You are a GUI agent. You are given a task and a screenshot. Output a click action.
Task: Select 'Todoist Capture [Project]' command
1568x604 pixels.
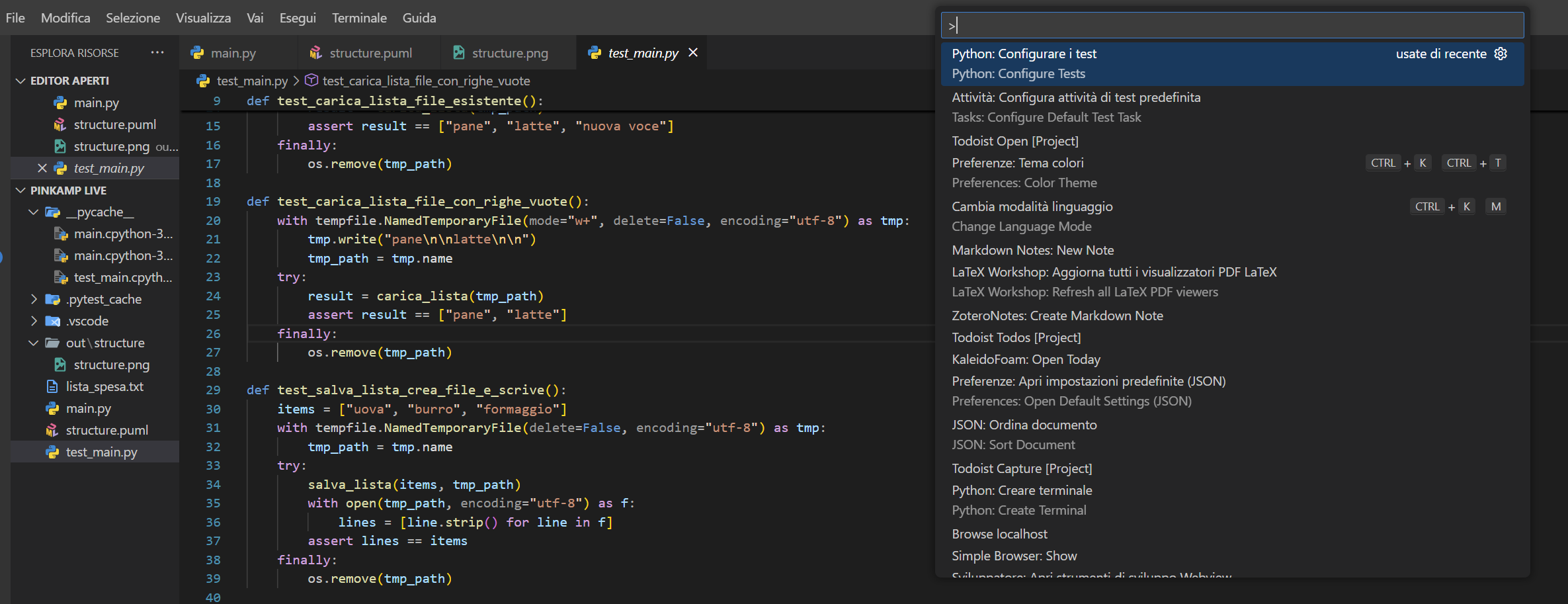(1232, 468)
